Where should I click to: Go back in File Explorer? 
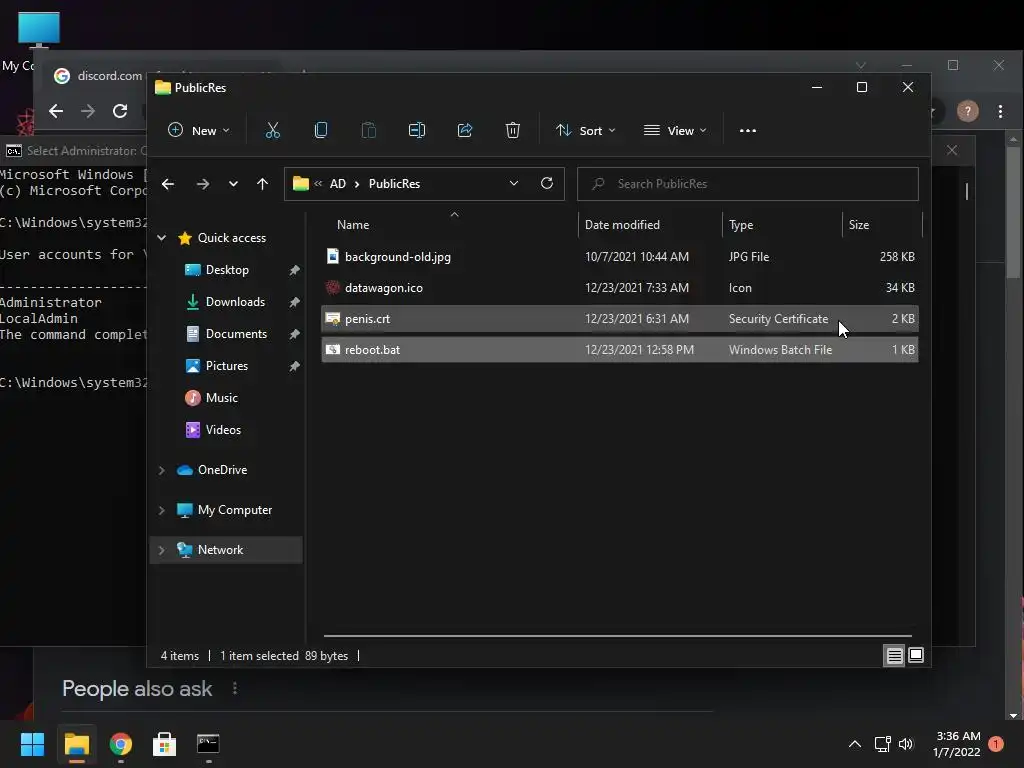(168, 184)
